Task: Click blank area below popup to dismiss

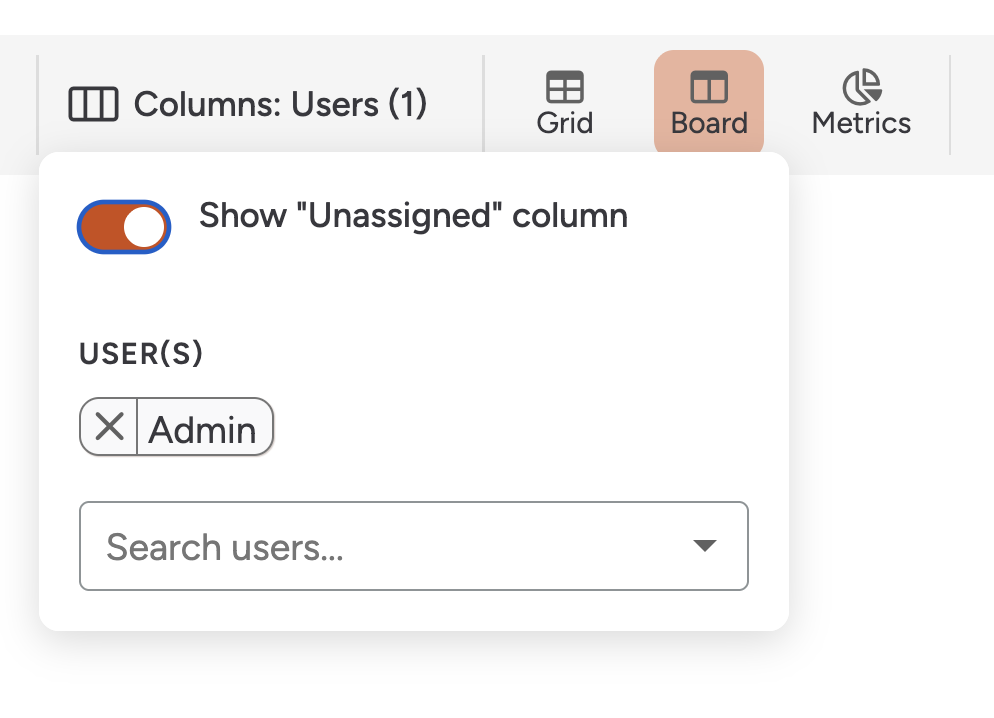Action: 500,680
